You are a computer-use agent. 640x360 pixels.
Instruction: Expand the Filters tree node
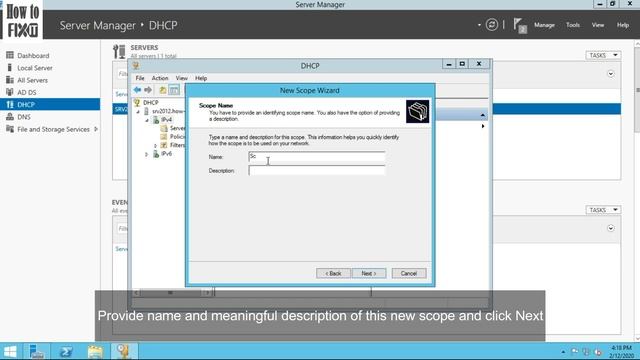(155, 145)
